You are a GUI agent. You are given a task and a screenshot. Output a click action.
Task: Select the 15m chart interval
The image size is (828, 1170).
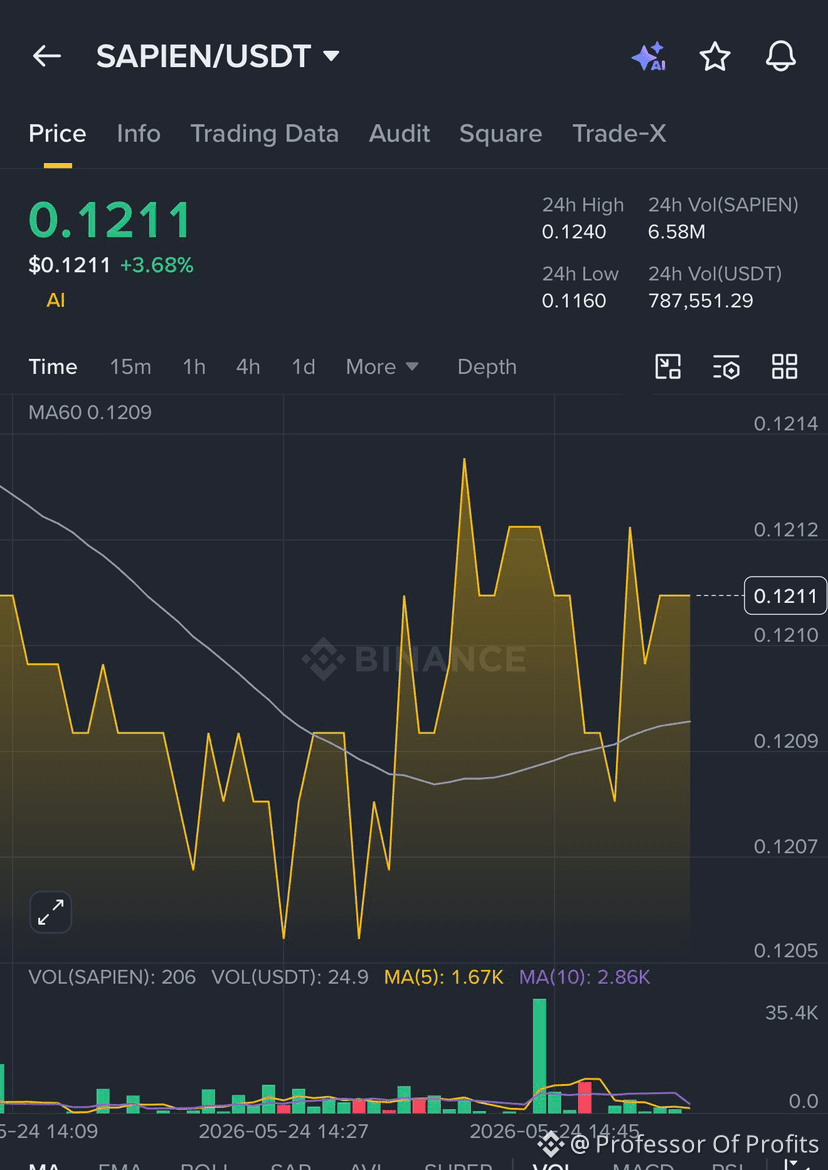(131, 367)
